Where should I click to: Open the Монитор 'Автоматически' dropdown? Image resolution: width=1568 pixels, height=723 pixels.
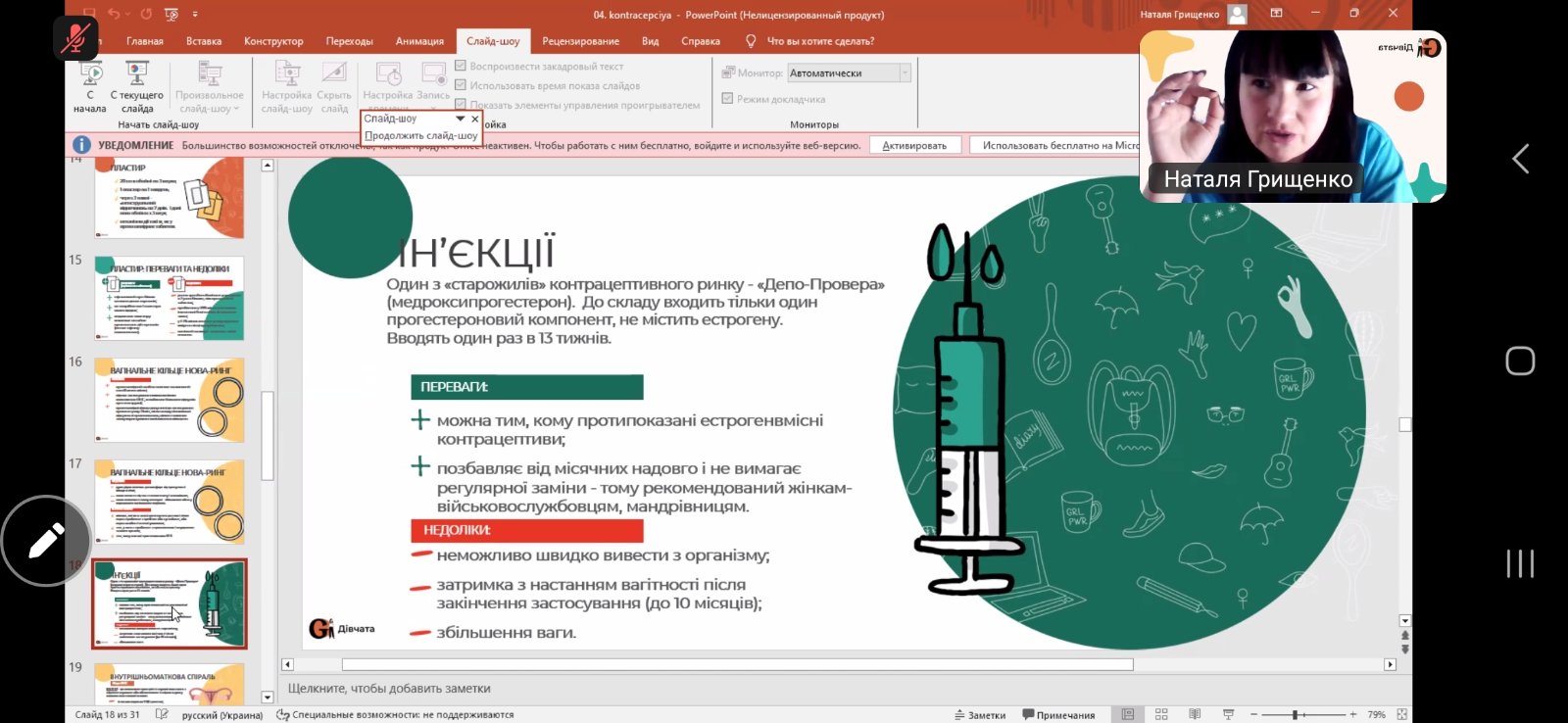[x=905, y=72]
